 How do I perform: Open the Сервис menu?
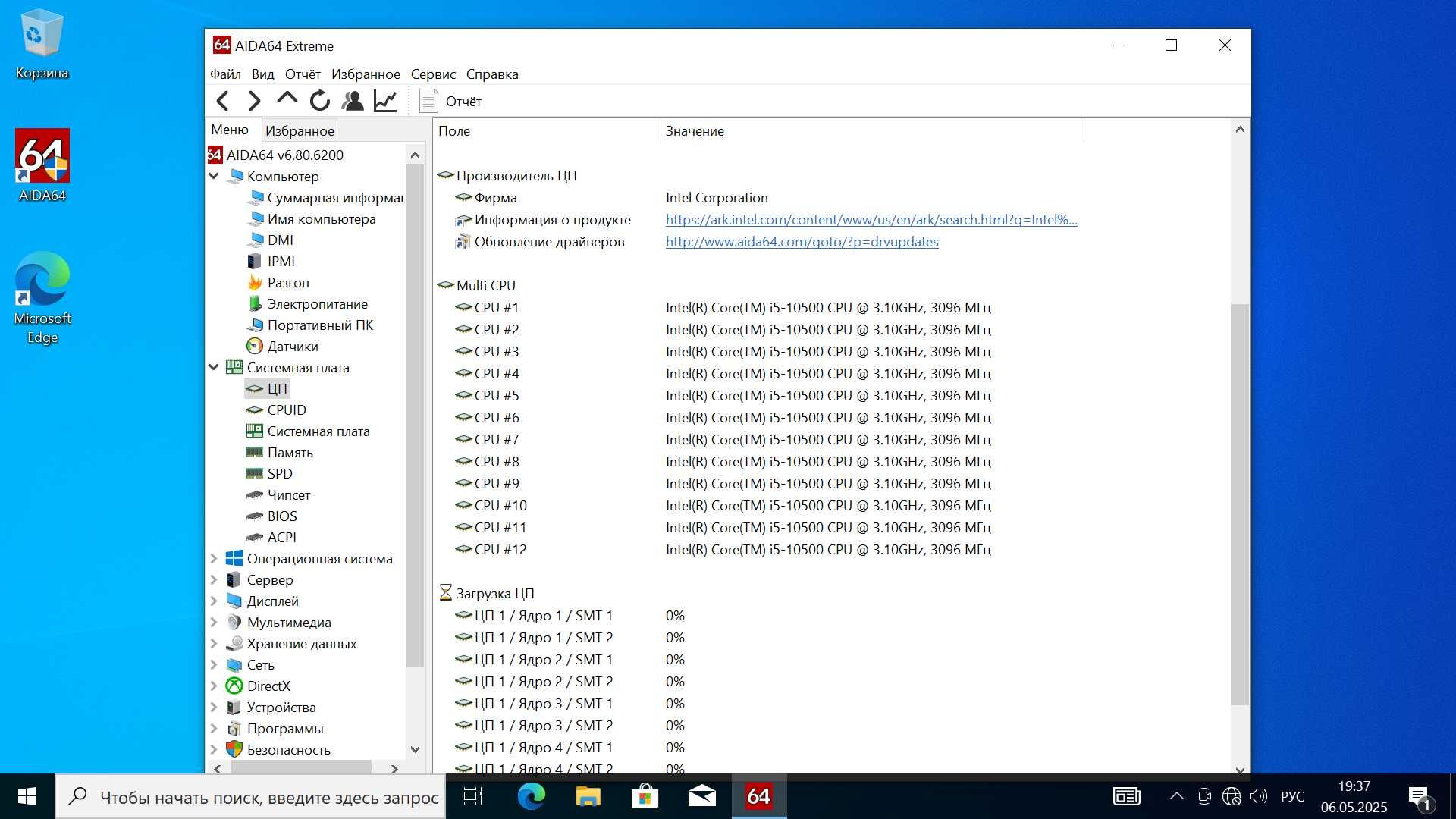click(x=433, y=74)
